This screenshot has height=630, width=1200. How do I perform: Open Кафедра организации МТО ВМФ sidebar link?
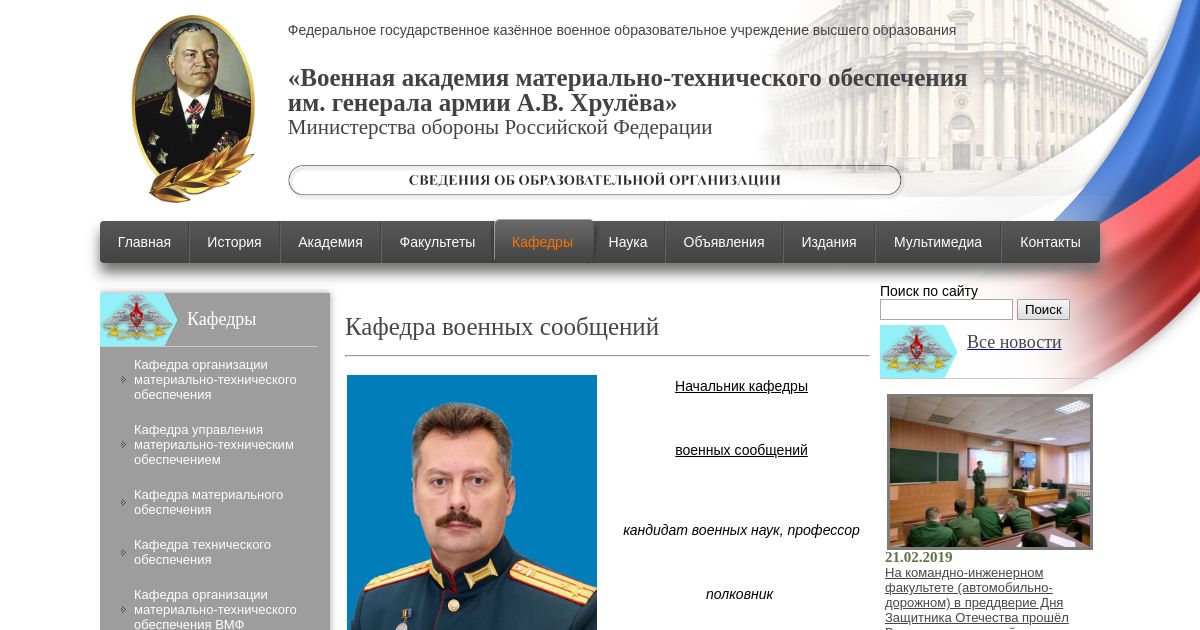click(x=215, y=609)
